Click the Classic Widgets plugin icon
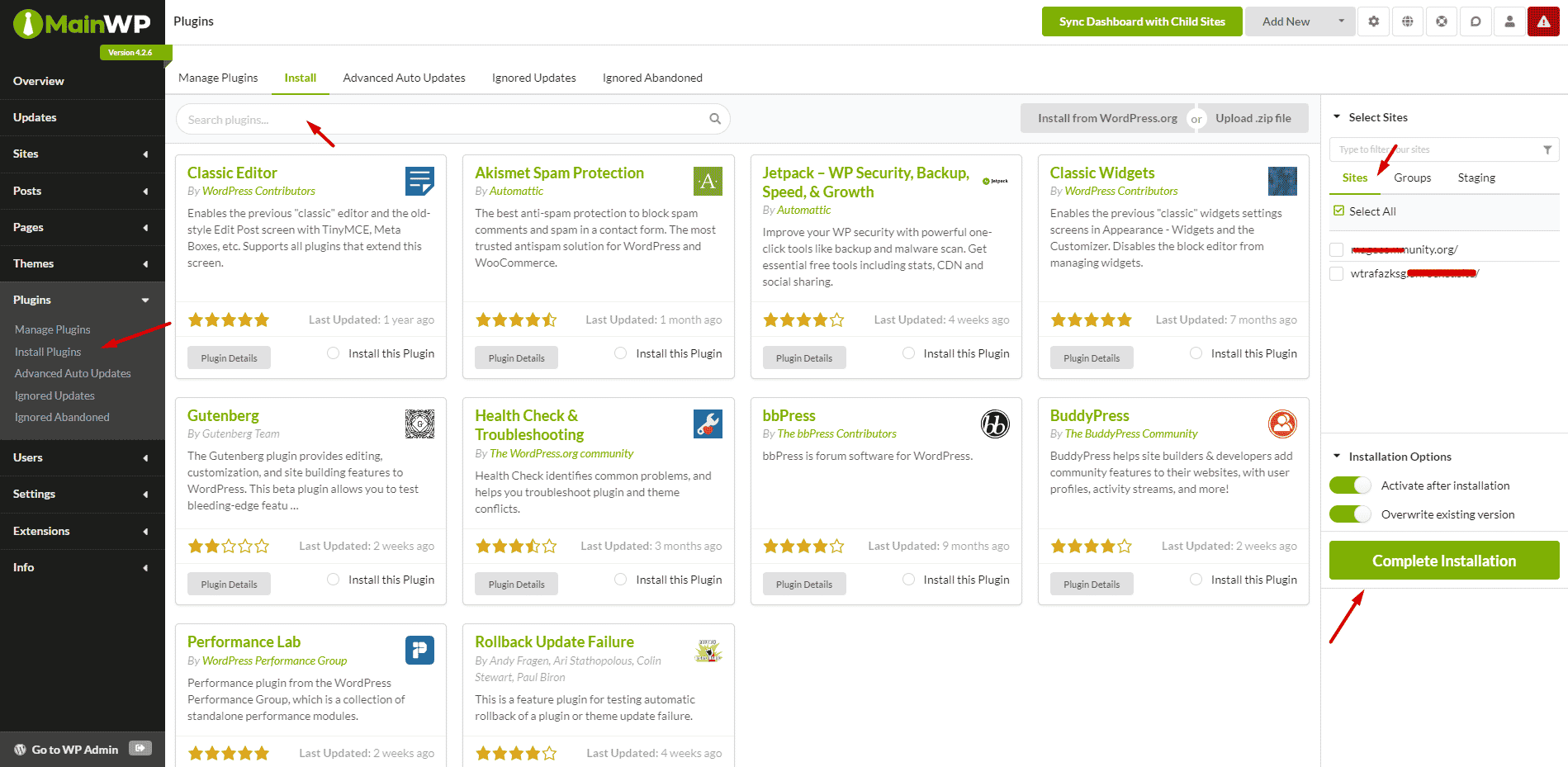Image resolution: width=1568 pixels, height=767 pixels. [1282, 181]
